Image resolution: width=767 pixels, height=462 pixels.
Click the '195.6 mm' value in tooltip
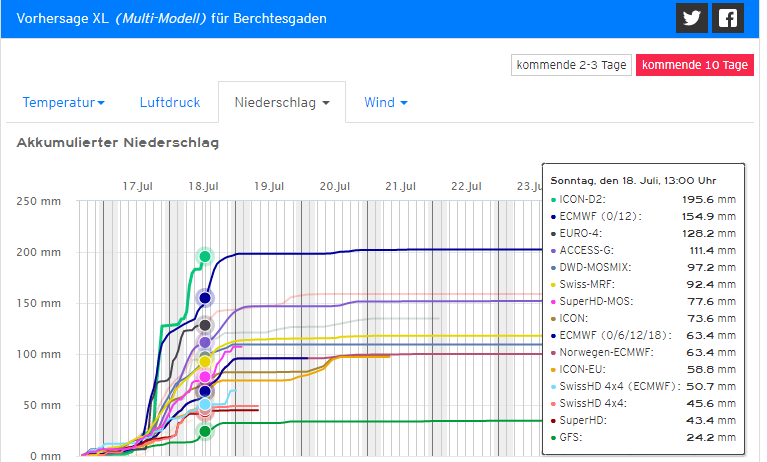click(x=709, y=199)
